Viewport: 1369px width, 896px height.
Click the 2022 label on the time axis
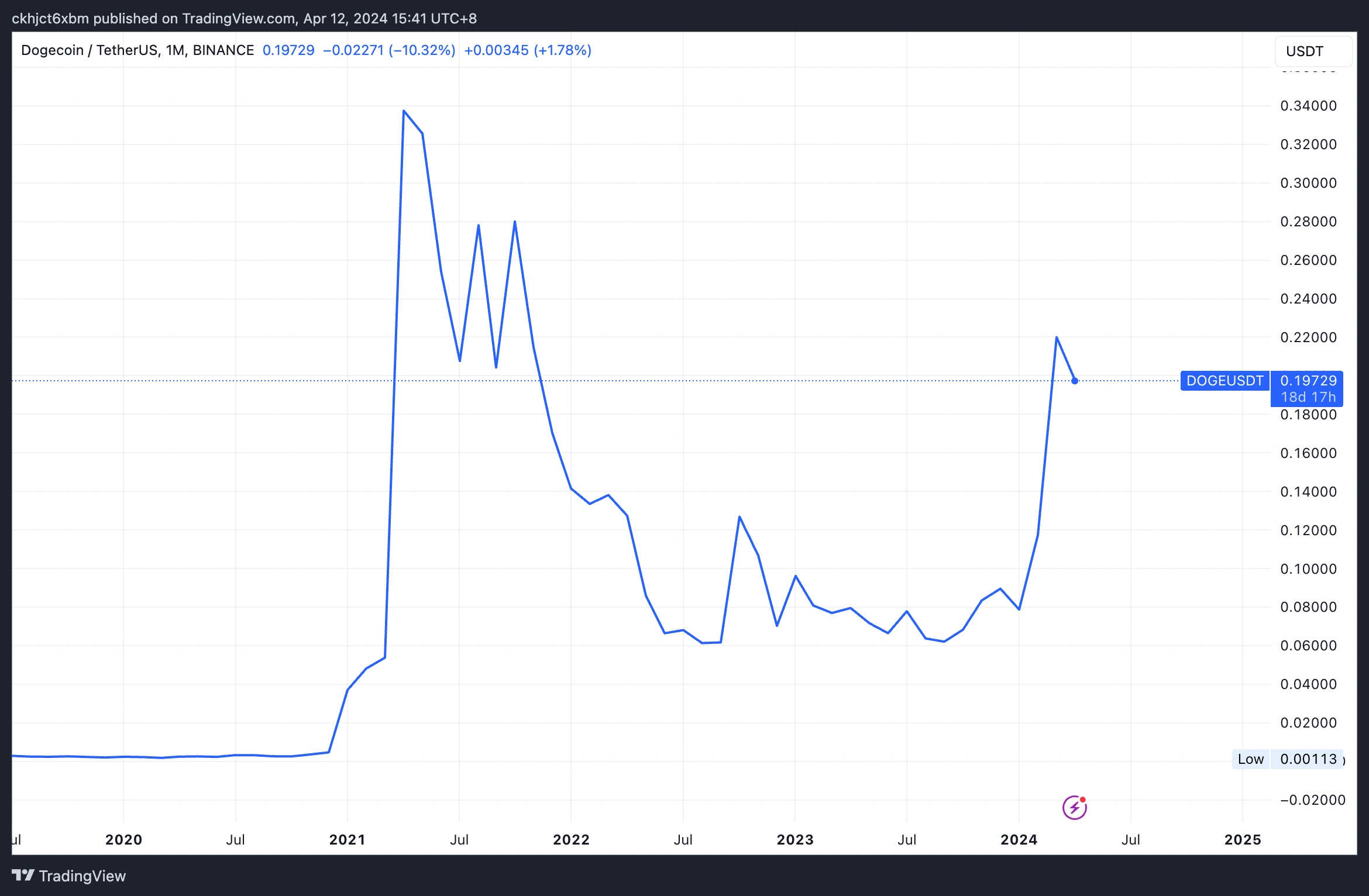571,840
